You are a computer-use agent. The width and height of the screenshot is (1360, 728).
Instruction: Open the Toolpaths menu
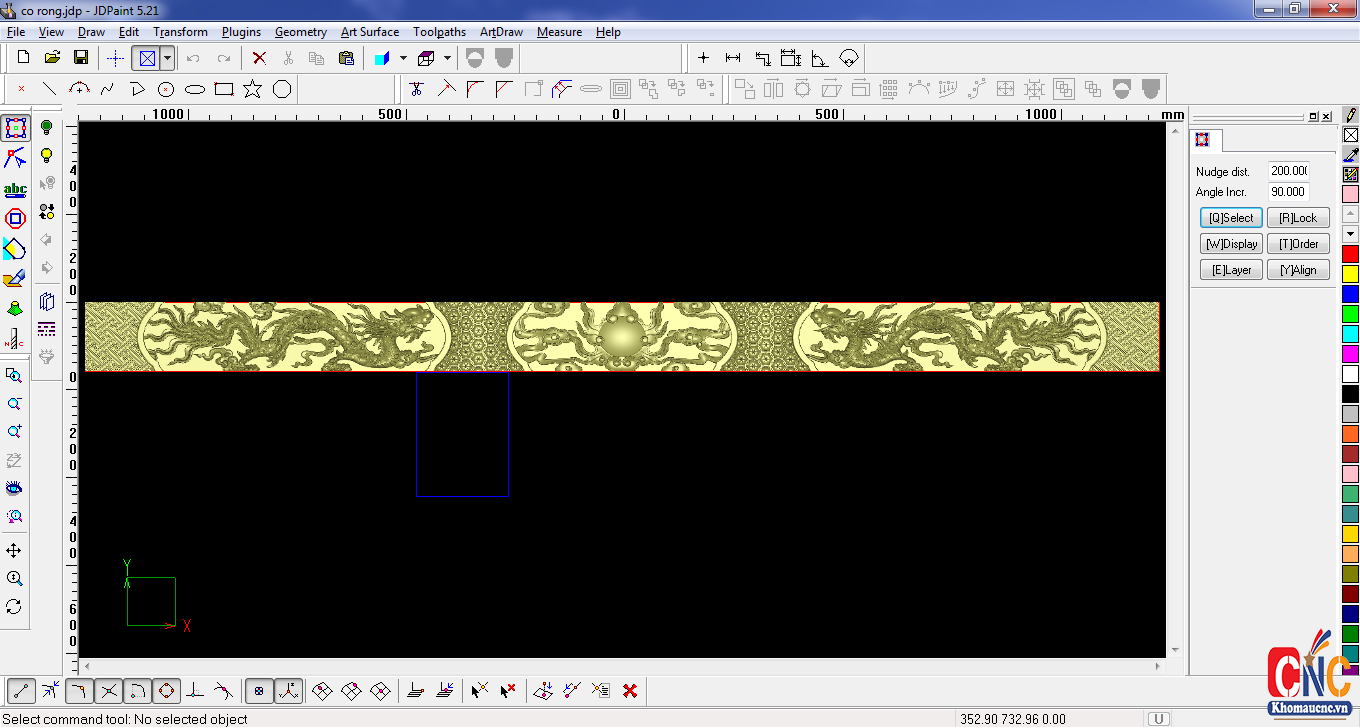click(x=439, y=32)
